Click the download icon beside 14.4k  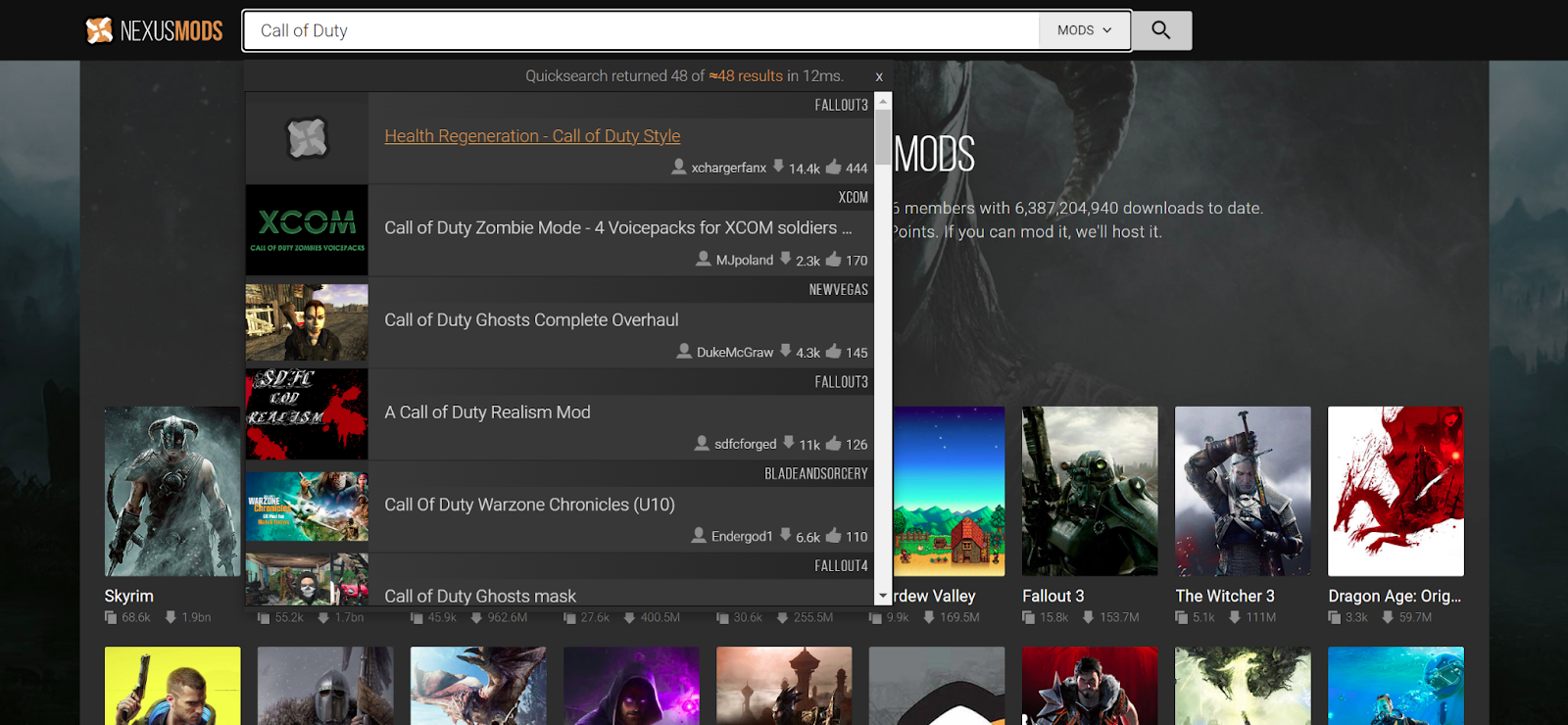point(778,167)
